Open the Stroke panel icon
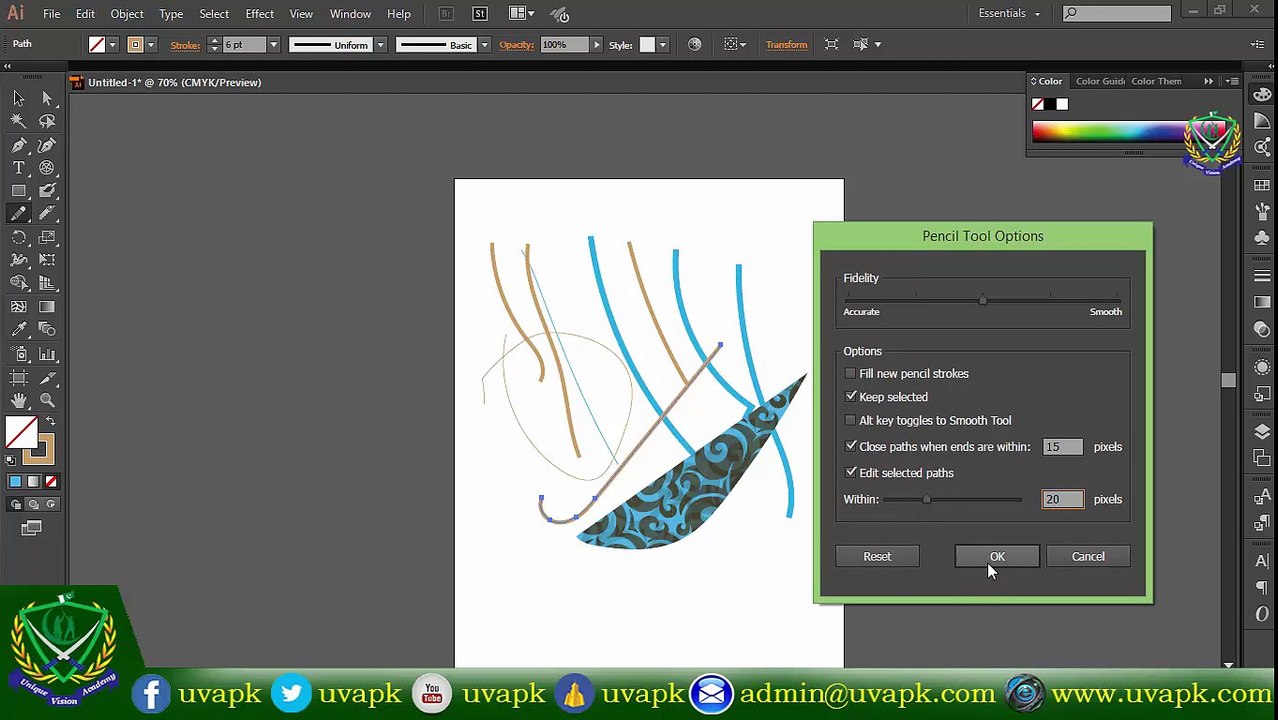 tap(1262, 275)
